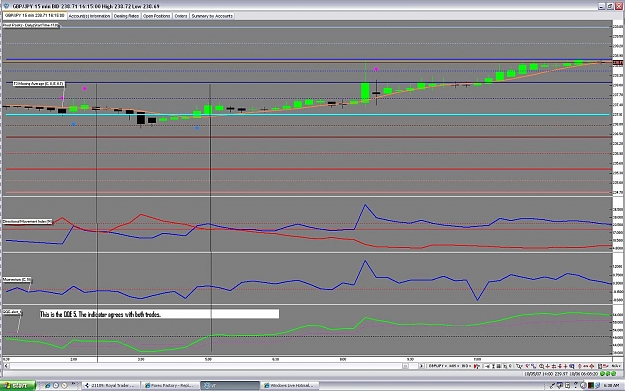Image resolution: width=625 pixels, height=391 pixels.
Task: Open the Summary by Accounts tab
Action: click(x=212, y=16)
